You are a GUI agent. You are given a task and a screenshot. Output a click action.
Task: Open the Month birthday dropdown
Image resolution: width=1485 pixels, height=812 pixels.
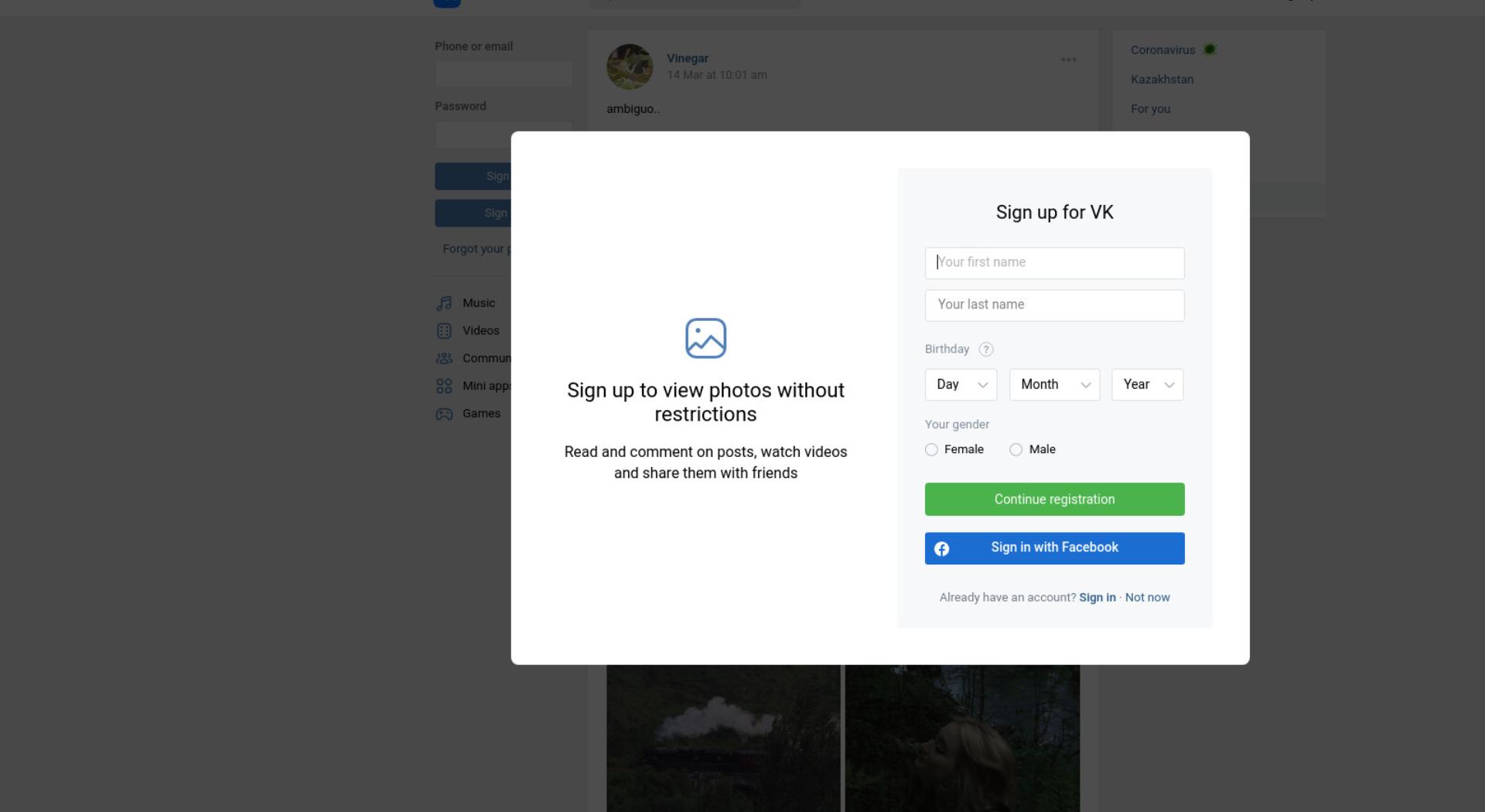1054,384
